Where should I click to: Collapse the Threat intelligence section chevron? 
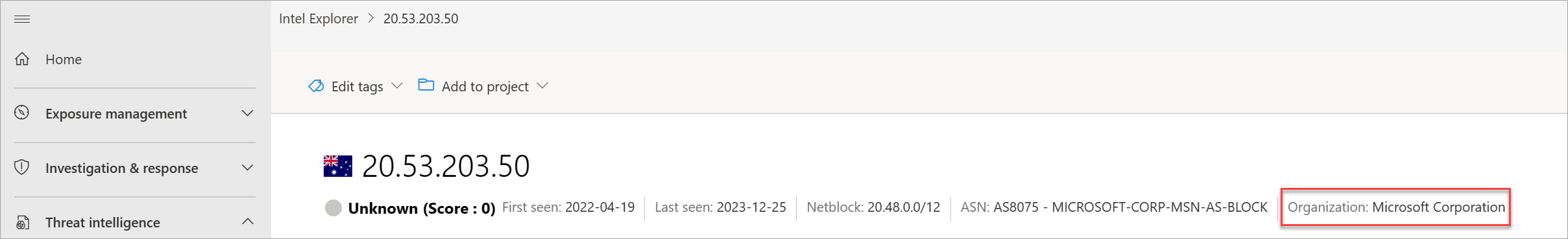coord(247,222)
